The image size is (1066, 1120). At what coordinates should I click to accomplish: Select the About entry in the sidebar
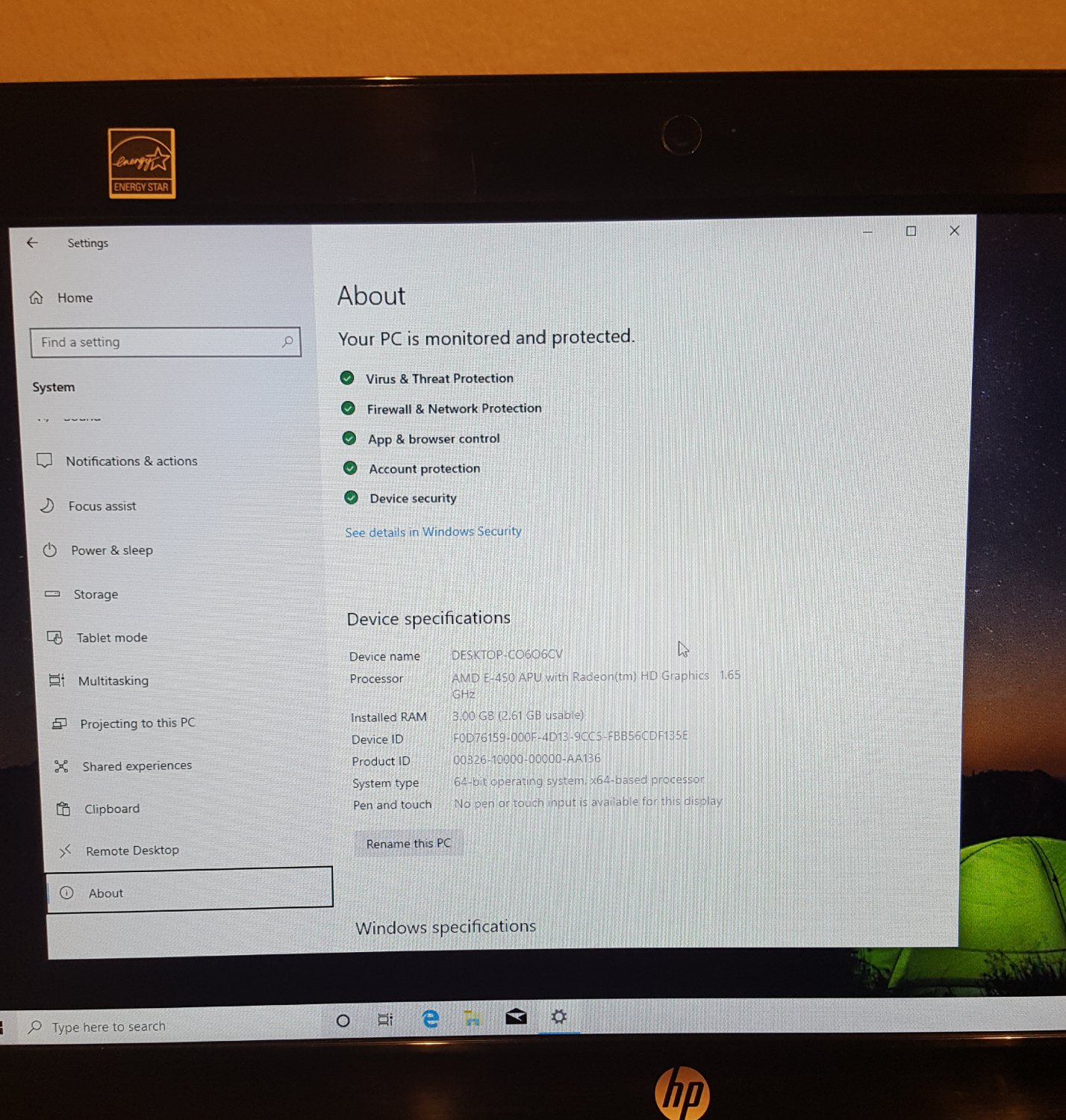(x=105, y=893)
